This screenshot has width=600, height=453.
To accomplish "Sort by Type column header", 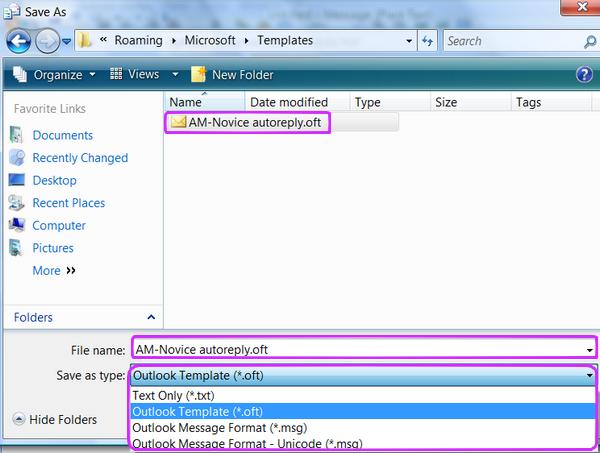I will click(x=390, y=102).
